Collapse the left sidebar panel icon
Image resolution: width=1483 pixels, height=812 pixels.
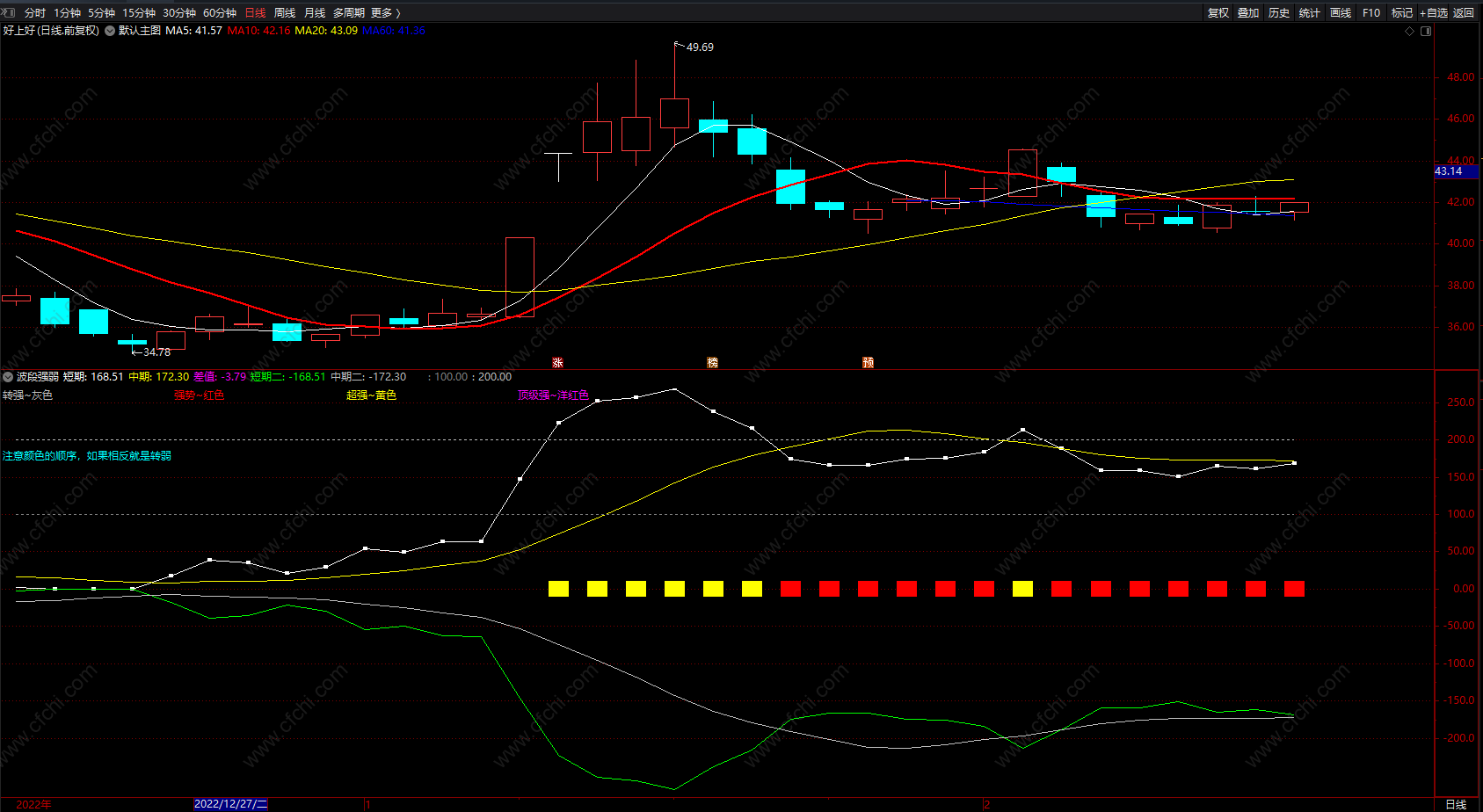point(9,12)
